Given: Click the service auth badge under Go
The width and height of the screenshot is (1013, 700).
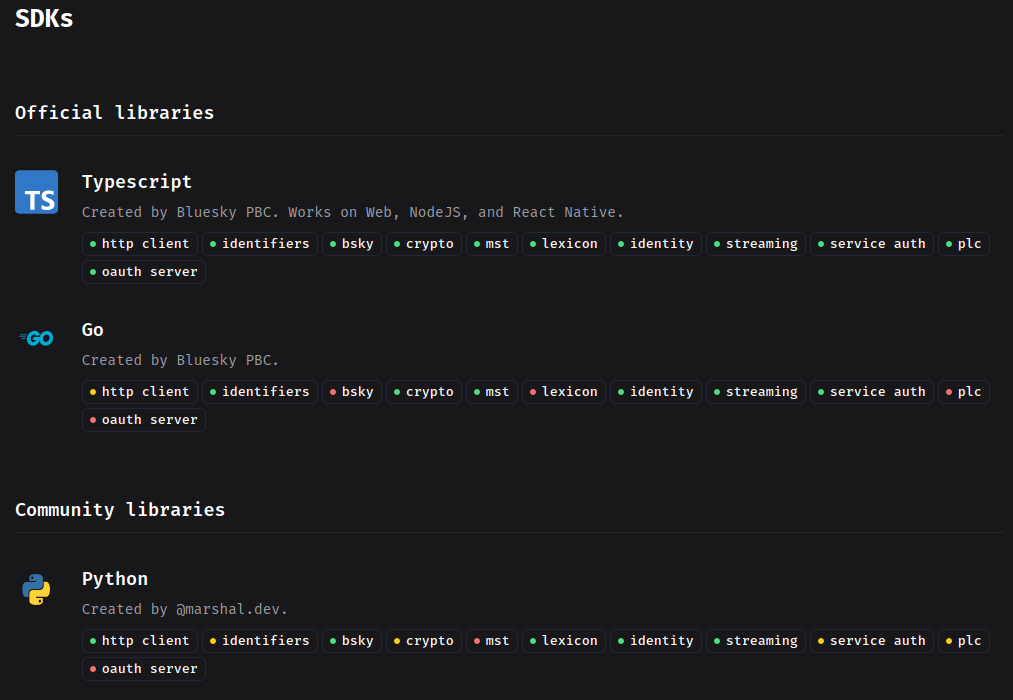Looking at the screenshot, I should [x=871, y=391].
